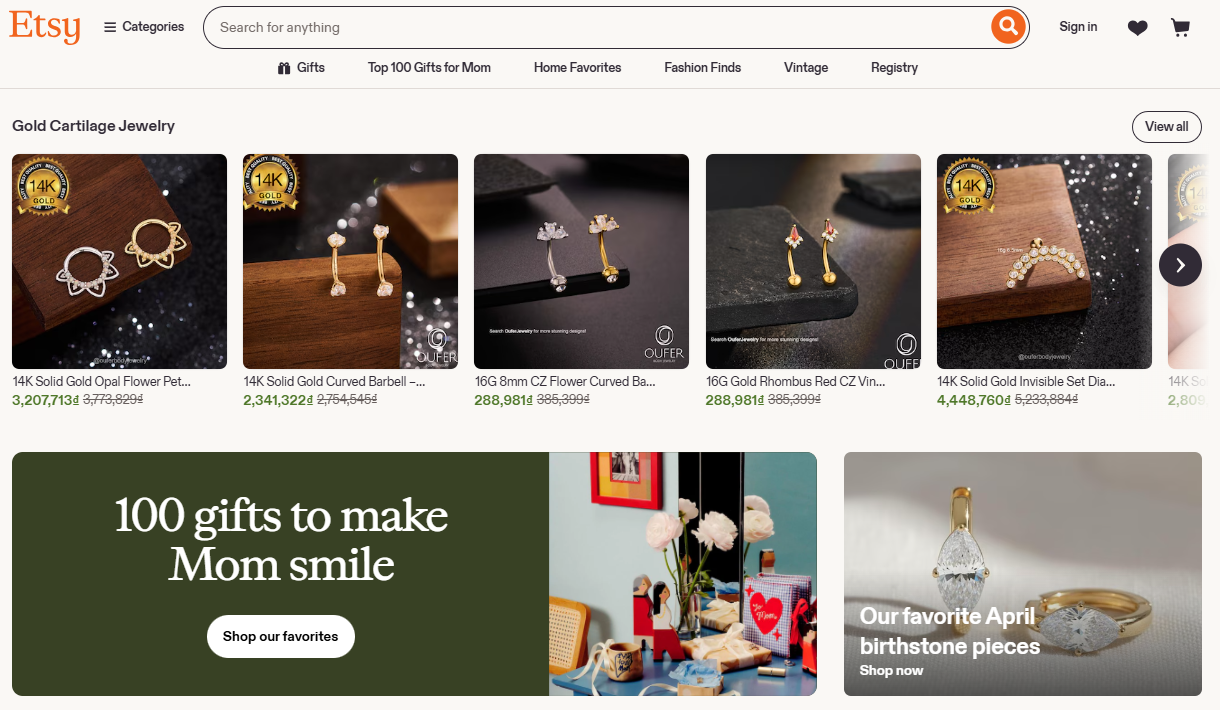Open the shopping cart icon
1220x710 pixels.
tap(1181, 27)
